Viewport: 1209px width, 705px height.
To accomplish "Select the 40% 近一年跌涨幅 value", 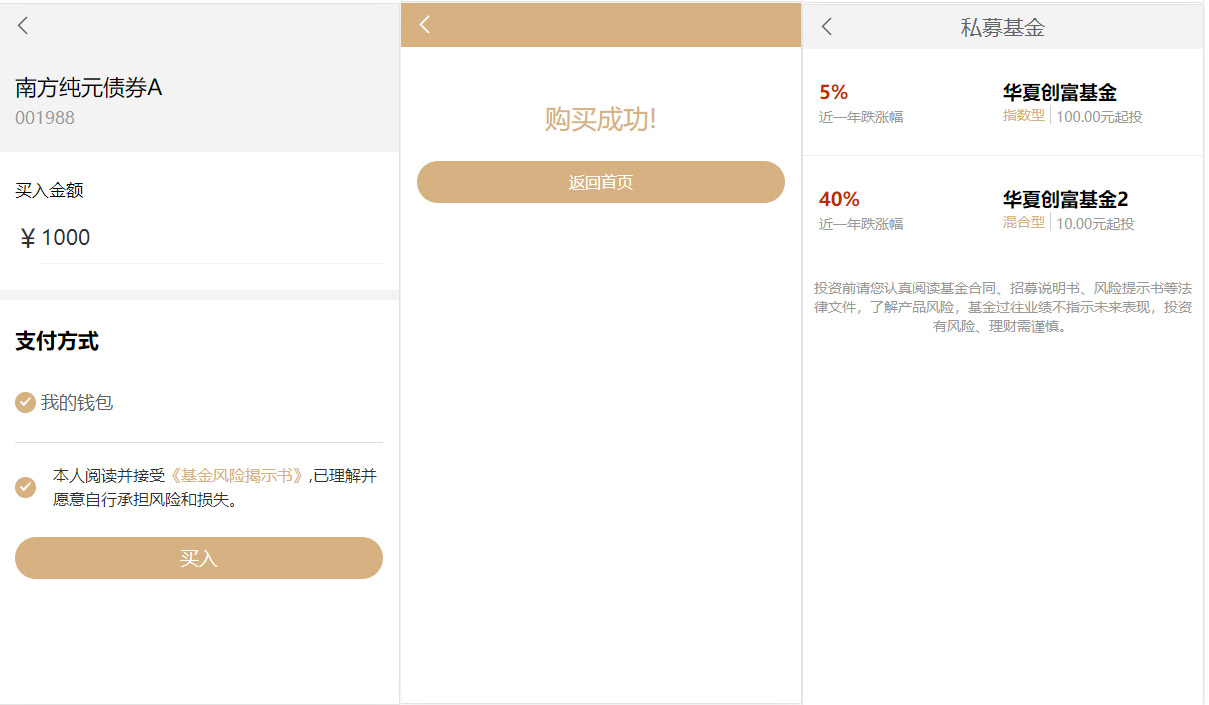I will click(x=839, y=199).
